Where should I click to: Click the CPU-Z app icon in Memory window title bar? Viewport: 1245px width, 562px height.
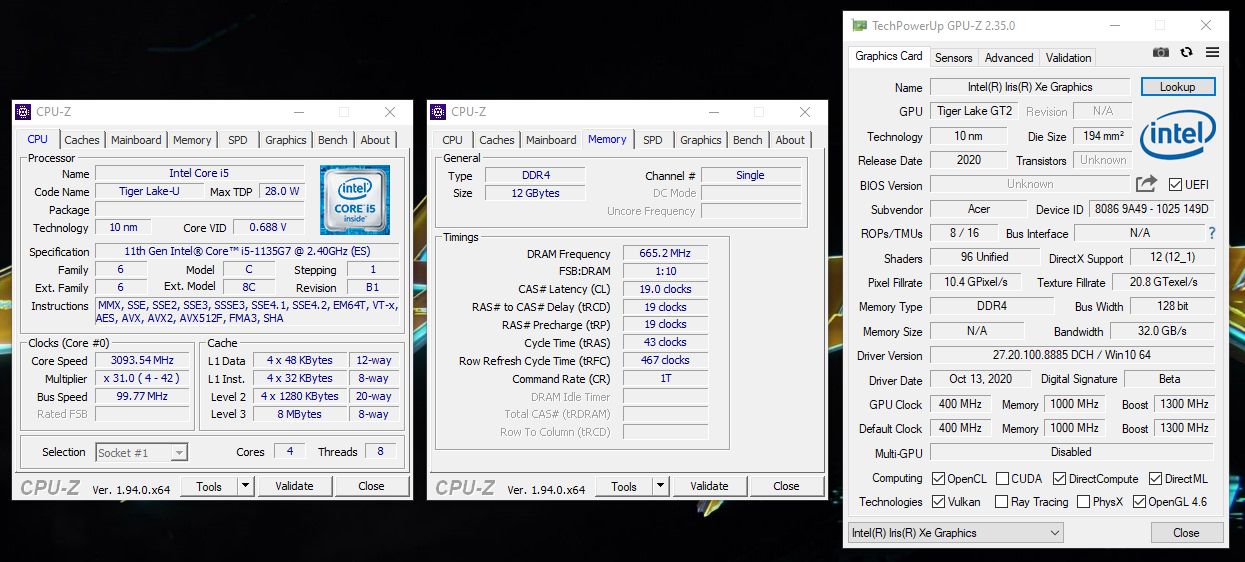(438, 112)
